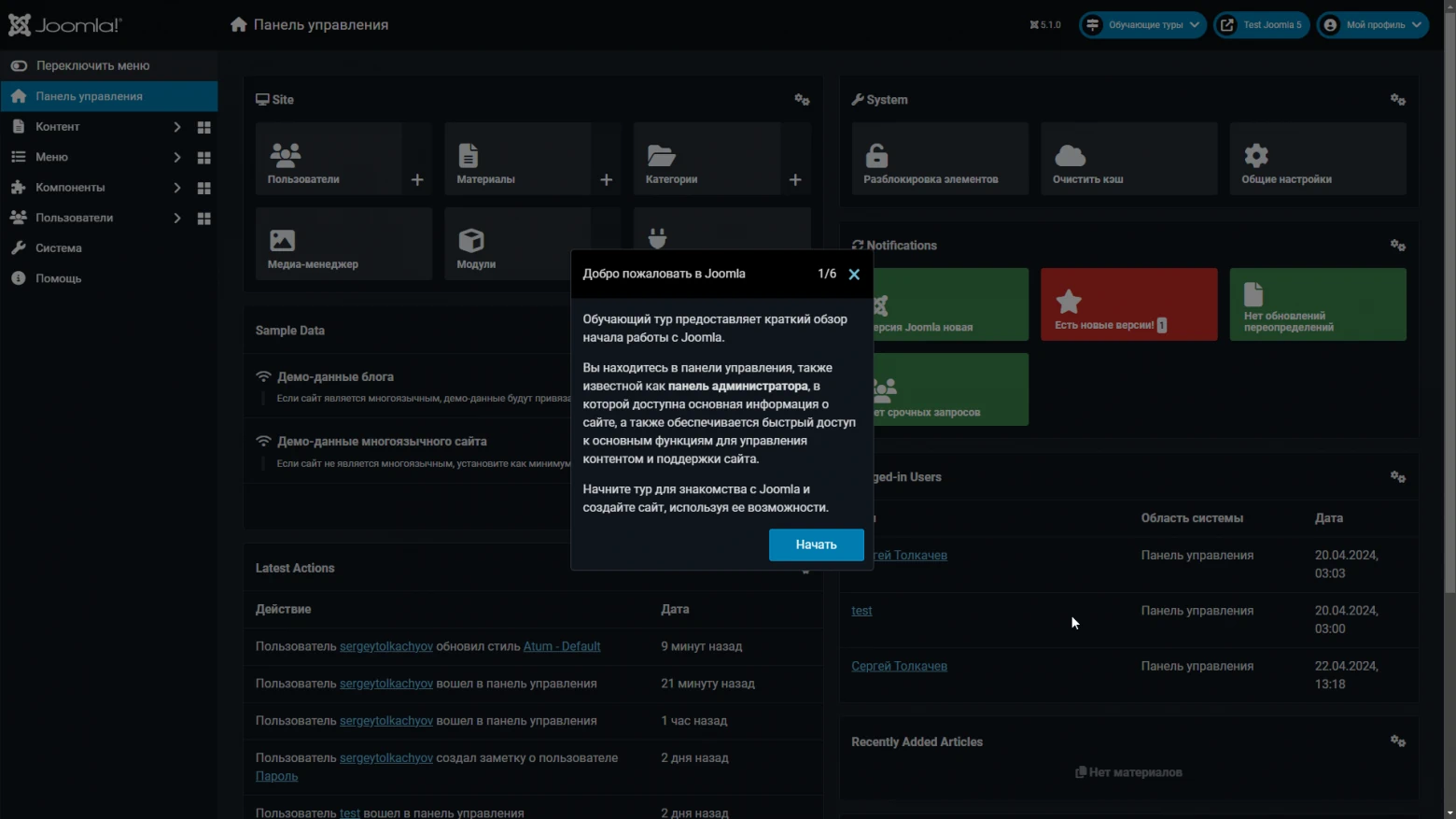Open Site module settings gear
This screenshot has width=1456, height=819.
pyautogui.click(x=802, y=100)
